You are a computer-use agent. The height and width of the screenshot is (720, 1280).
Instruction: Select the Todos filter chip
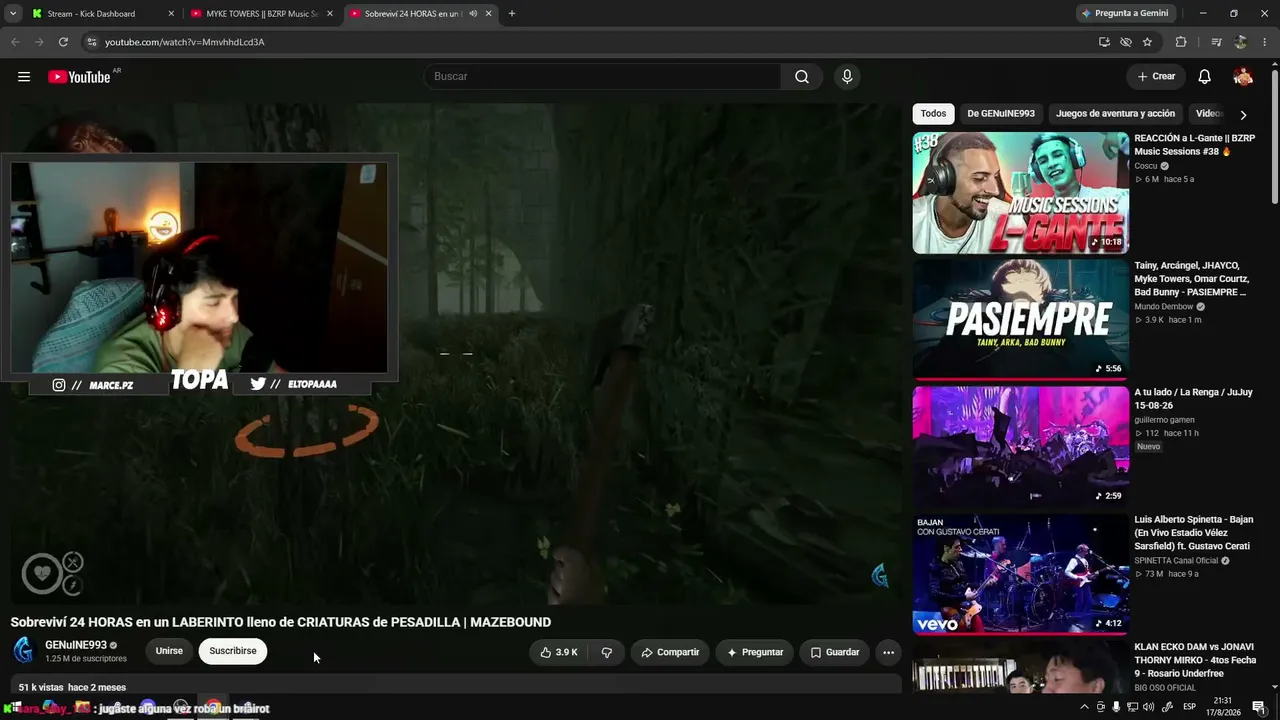click(933, 114)
